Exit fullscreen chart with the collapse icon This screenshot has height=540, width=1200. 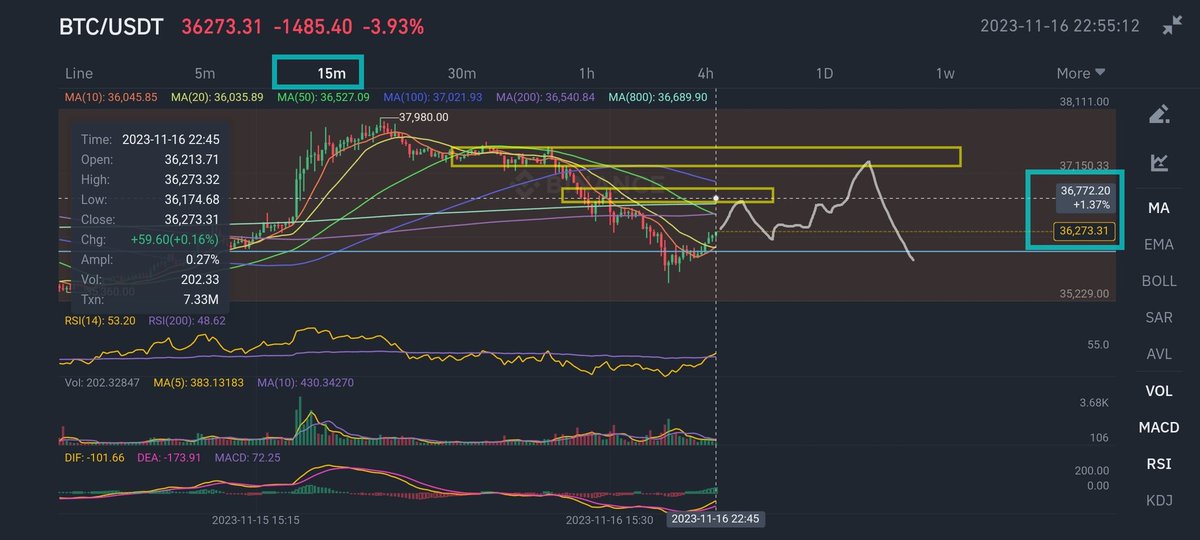coord(1172,26)
